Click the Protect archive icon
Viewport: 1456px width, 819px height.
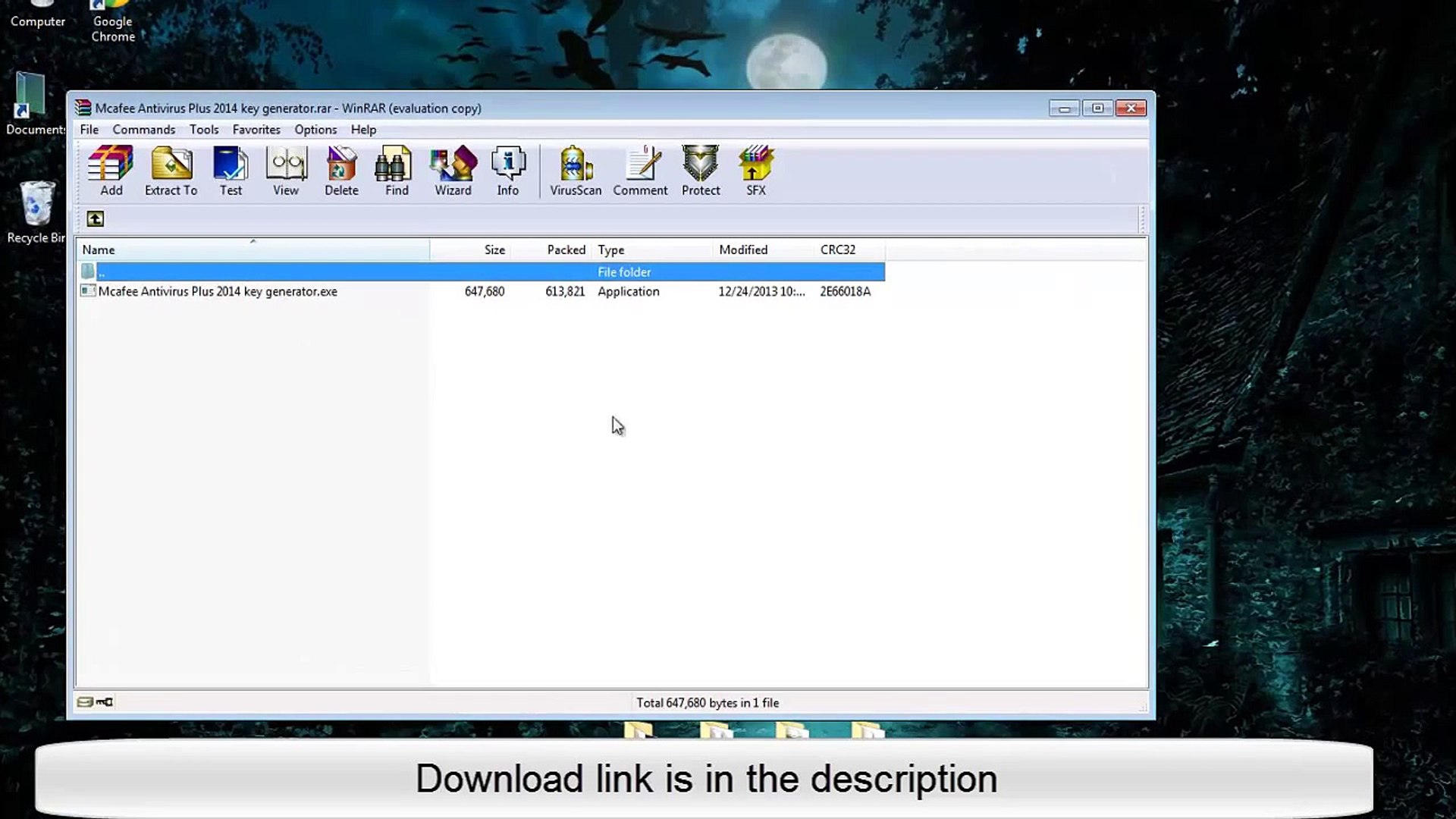click(701, 171)
